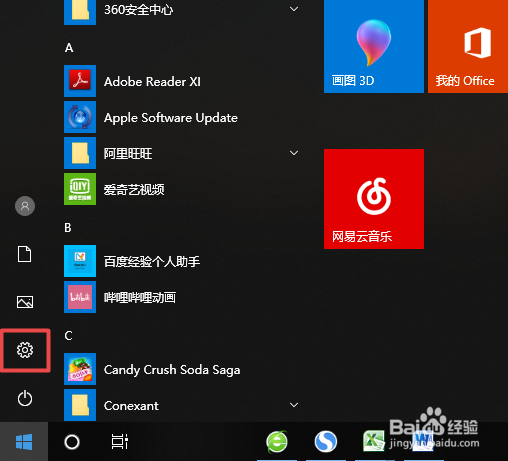508x461 pixels.
Task: Open the 我的 Office tile
Action: (468, 46)
